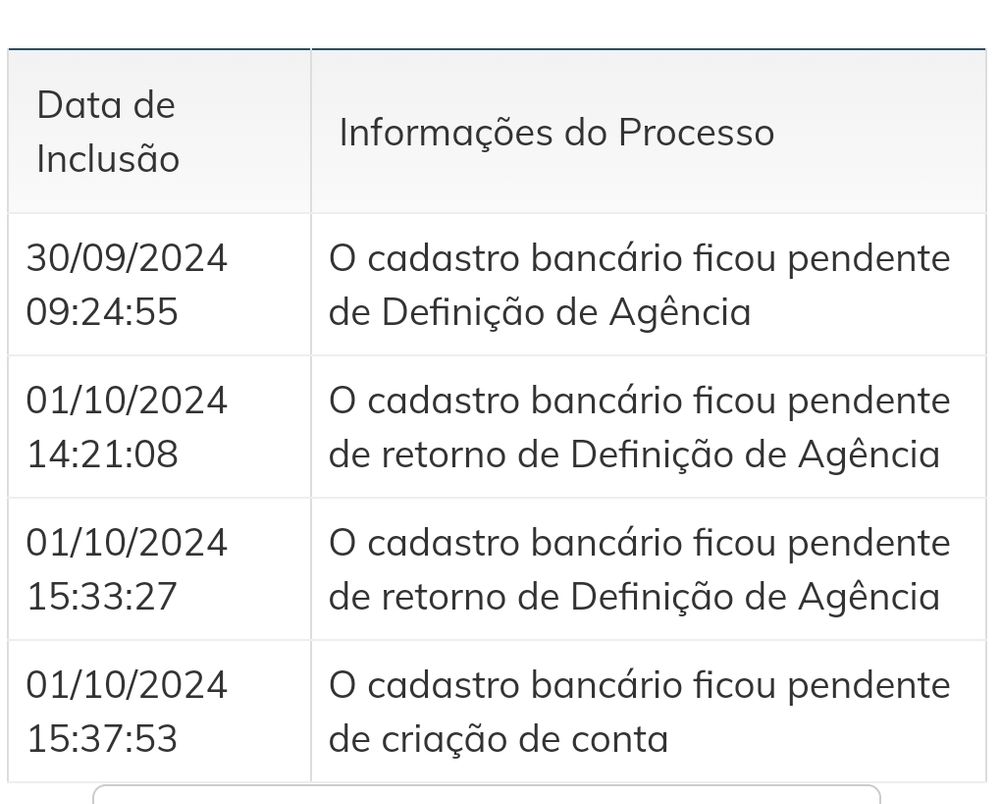
Task: Click the word 'Inclusão' in the header
Action: pyautogui.click(x=108, y=159)
